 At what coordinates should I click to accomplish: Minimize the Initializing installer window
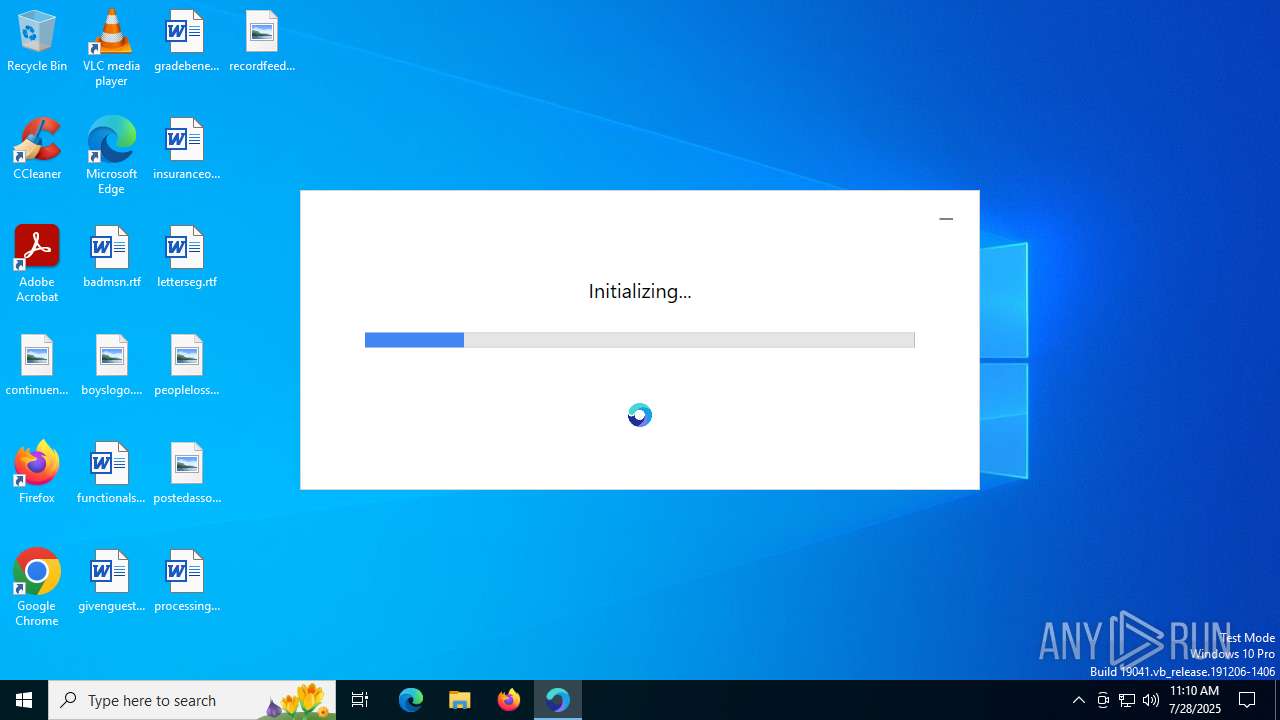pyautogui.click(x=946, y=219)
